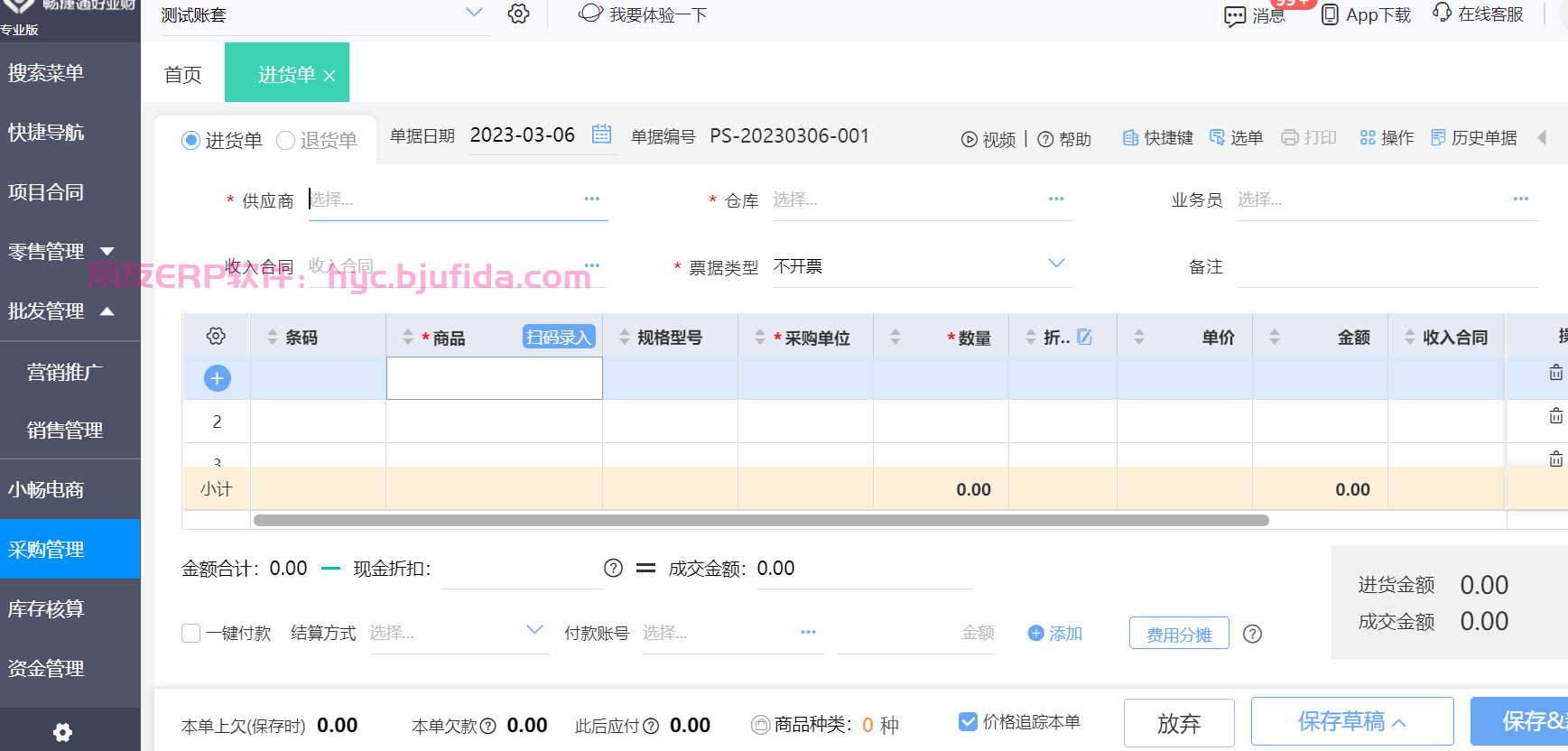
Task: Open 销售管理 submenu item
Action: click(65, 430)
